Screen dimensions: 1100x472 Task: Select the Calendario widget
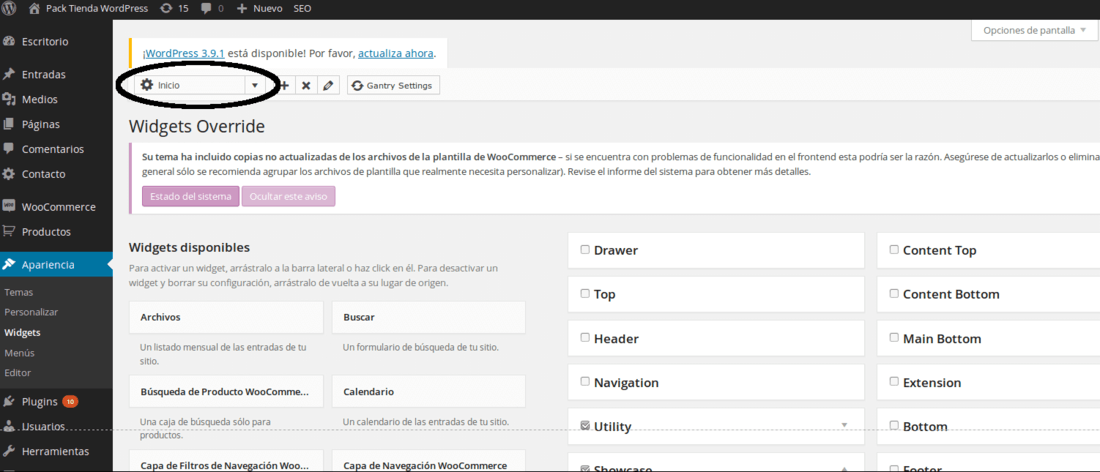pos(429,391)
